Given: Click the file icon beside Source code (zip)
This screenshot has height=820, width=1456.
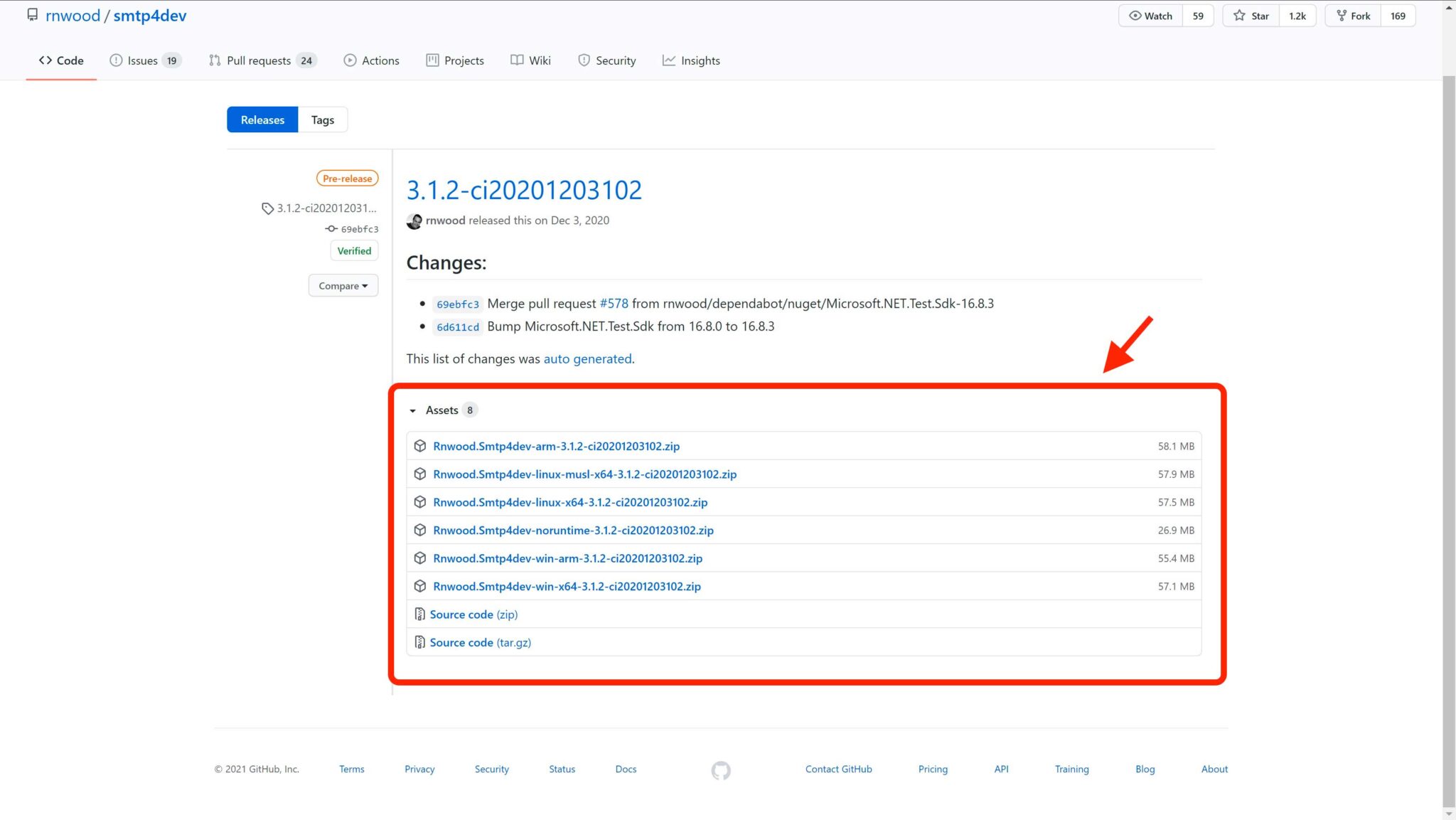Looking at the screenshot, I should (420, 613).
